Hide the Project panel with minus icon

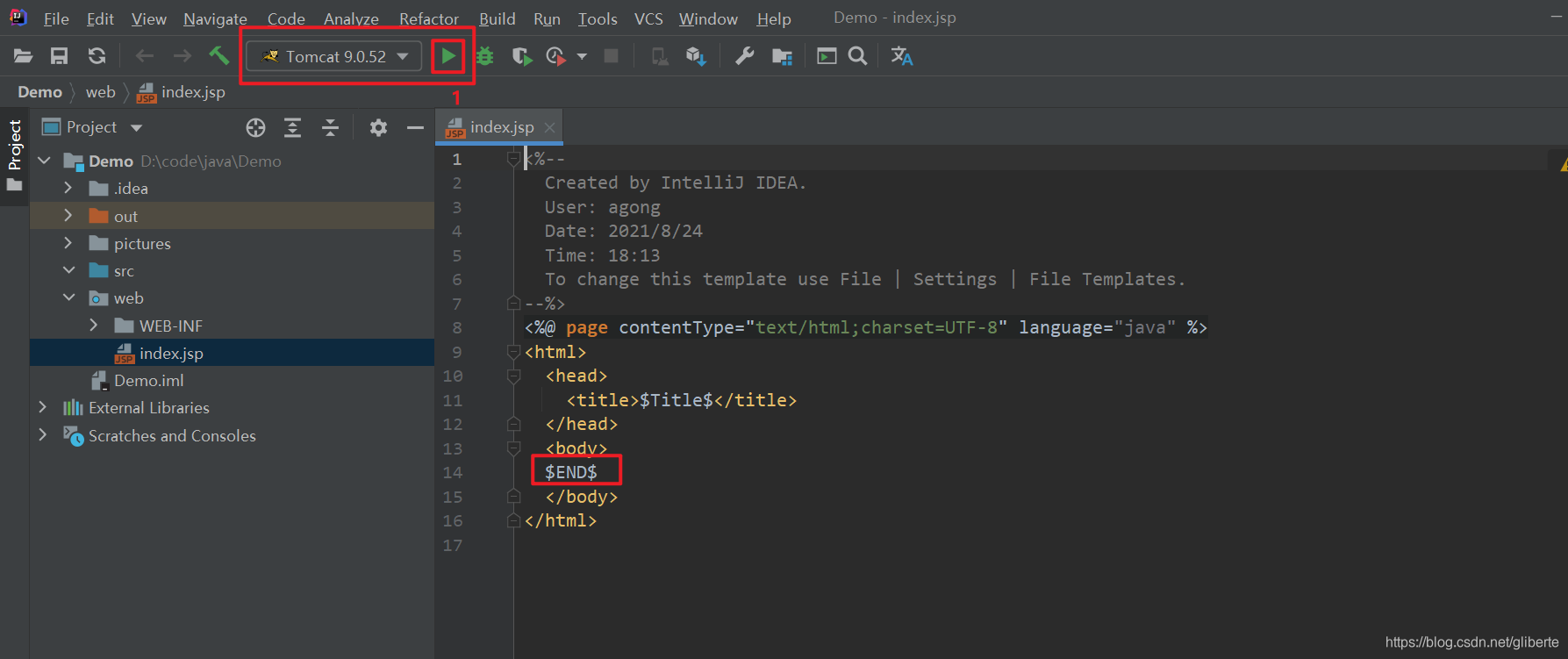pos(415,127)
